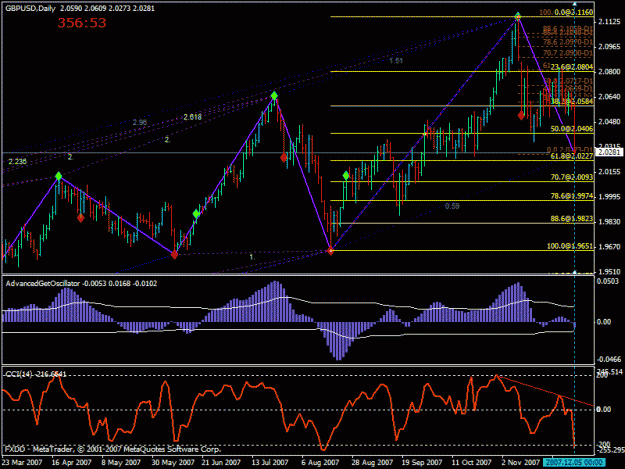
Task: Select the 78.6@1.9974 Fibonacci label
Action: [x=572, y=196]
